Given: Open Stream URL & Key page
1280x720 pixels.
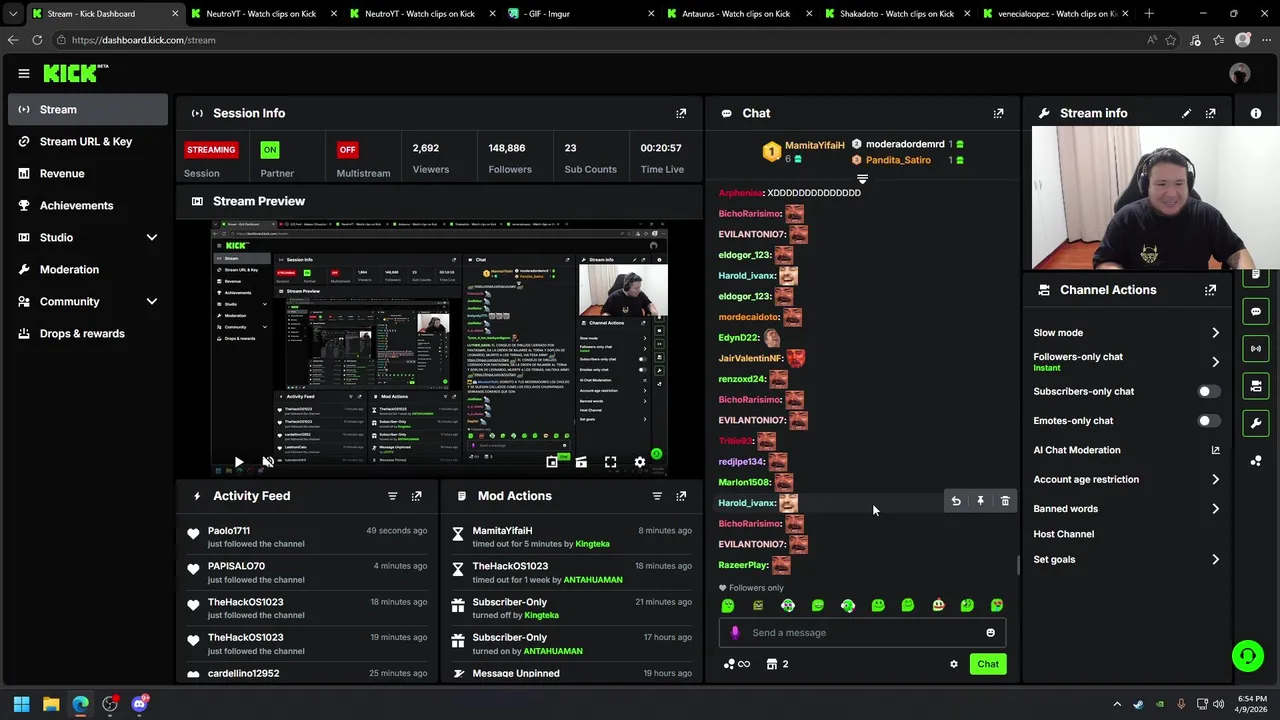Looking at the screenshot, I should pos(88,142).
